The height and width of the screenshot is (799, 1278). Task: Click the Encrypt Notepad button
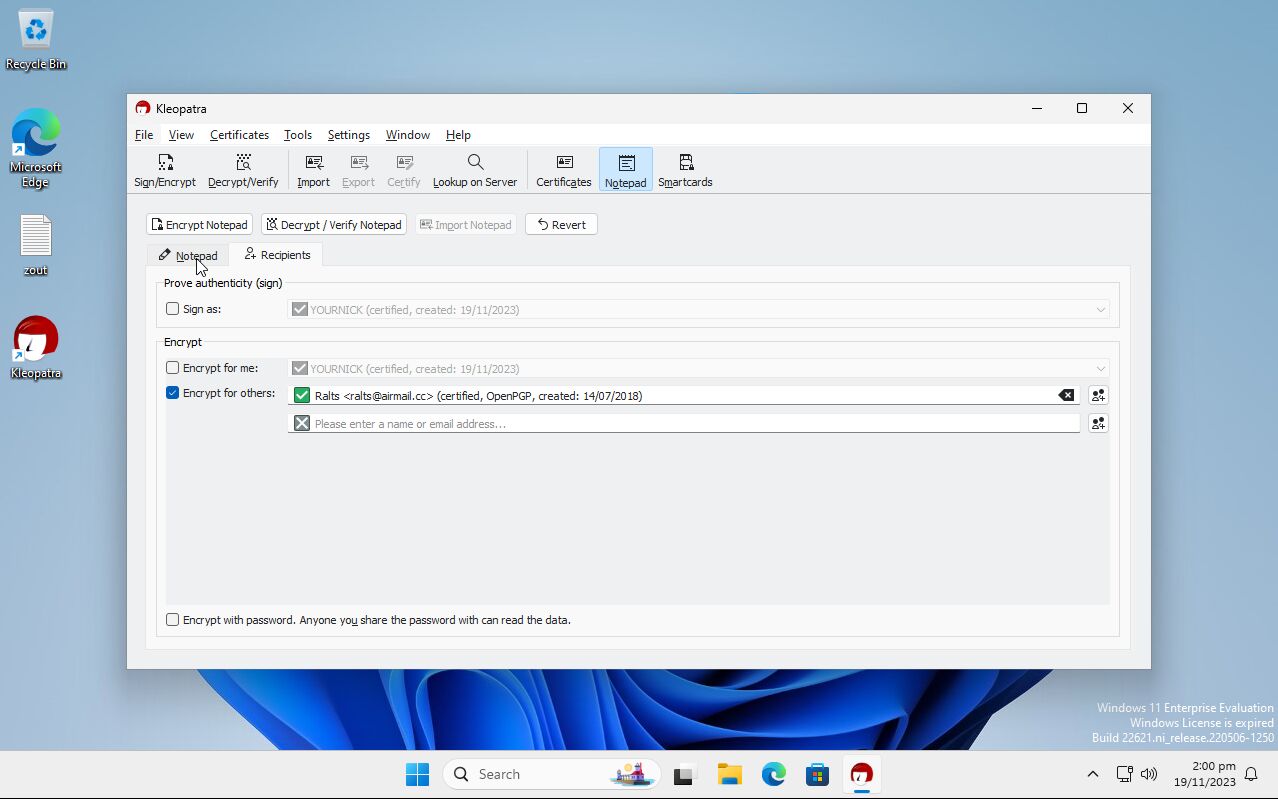[x=198, y=224]
